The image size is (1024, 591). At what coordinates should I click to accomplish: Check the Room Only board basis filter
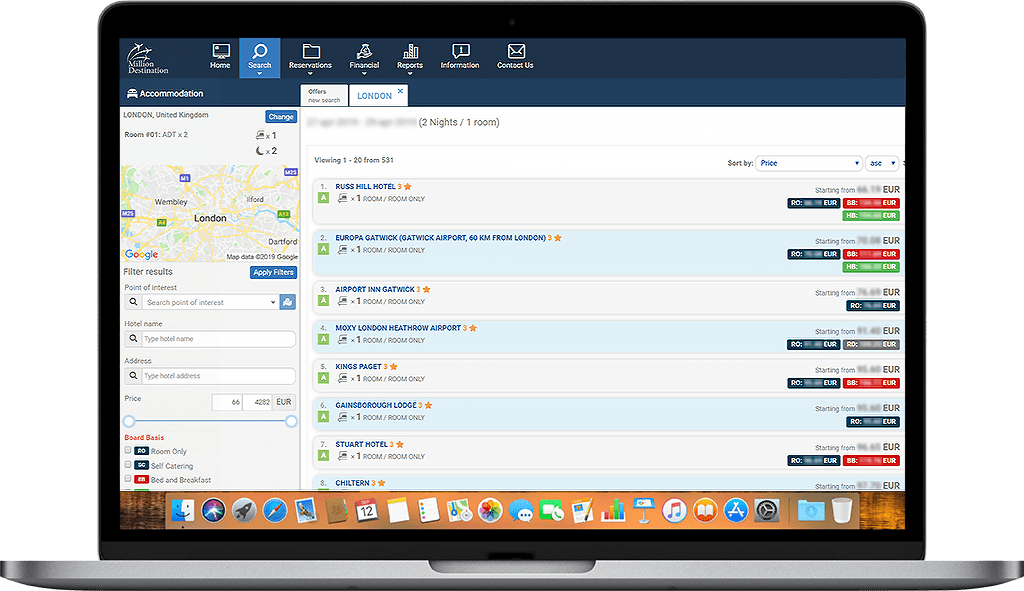[x=128, y=451]
